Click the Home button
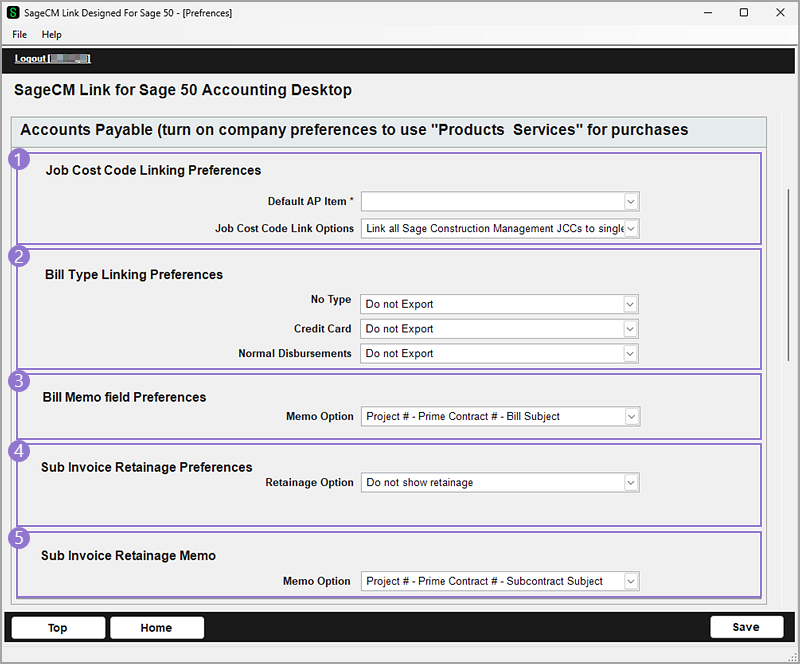Viewport: 800px width, 664px height. [157, 628]
